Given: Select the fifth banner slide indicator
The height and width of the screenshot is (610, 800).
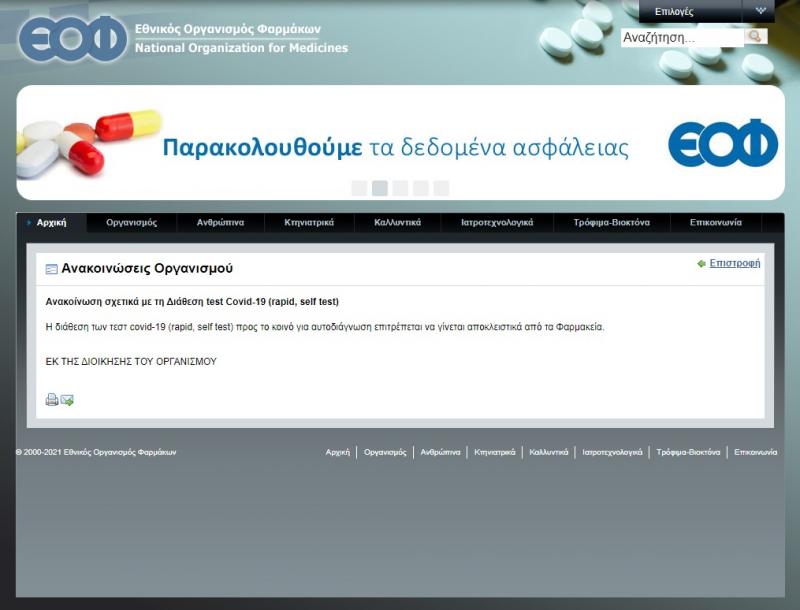Looking at the screenshot, I should pos(441,188).
